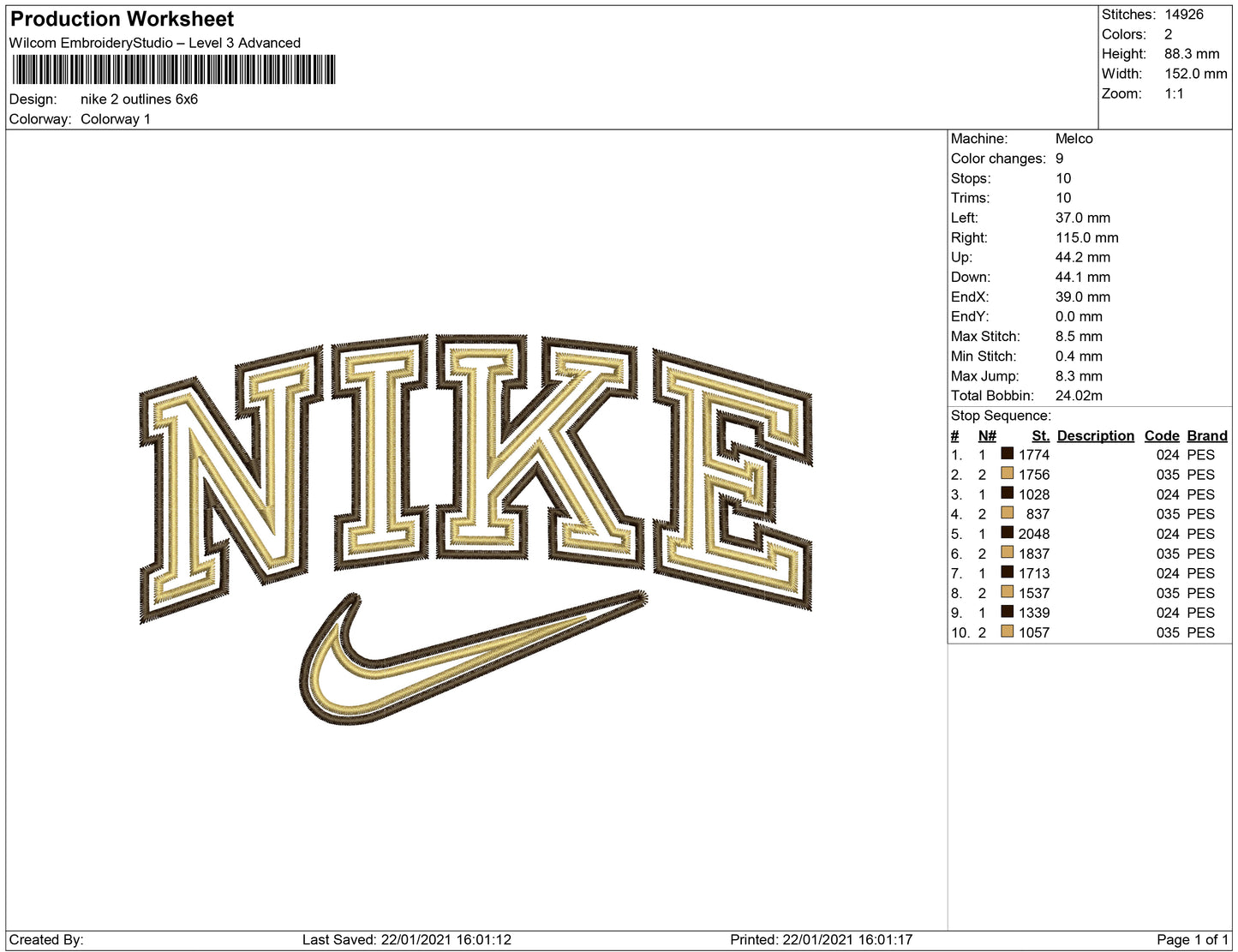Click the embroidered swoosh logo
This screenshot has width=1238, height=952.
coord(472,657)
